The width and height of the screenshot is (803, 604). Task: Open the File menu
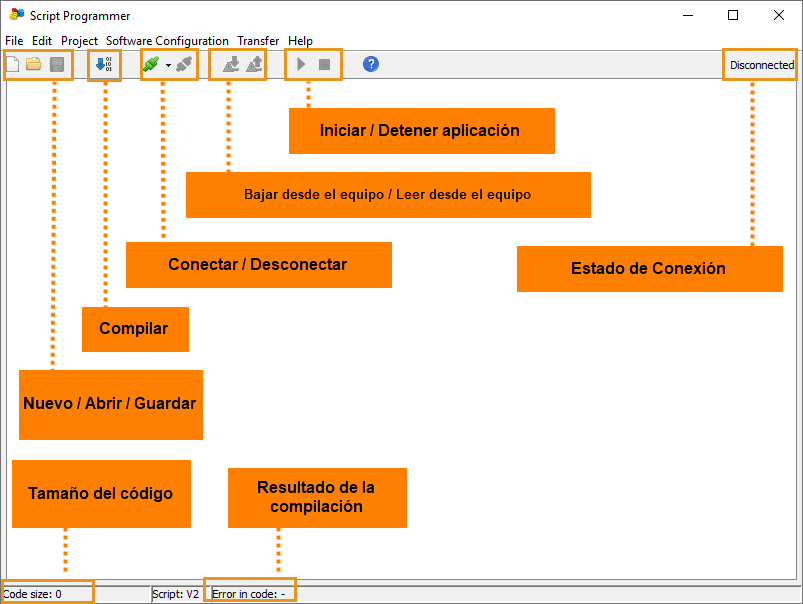(x=14, y=41)
